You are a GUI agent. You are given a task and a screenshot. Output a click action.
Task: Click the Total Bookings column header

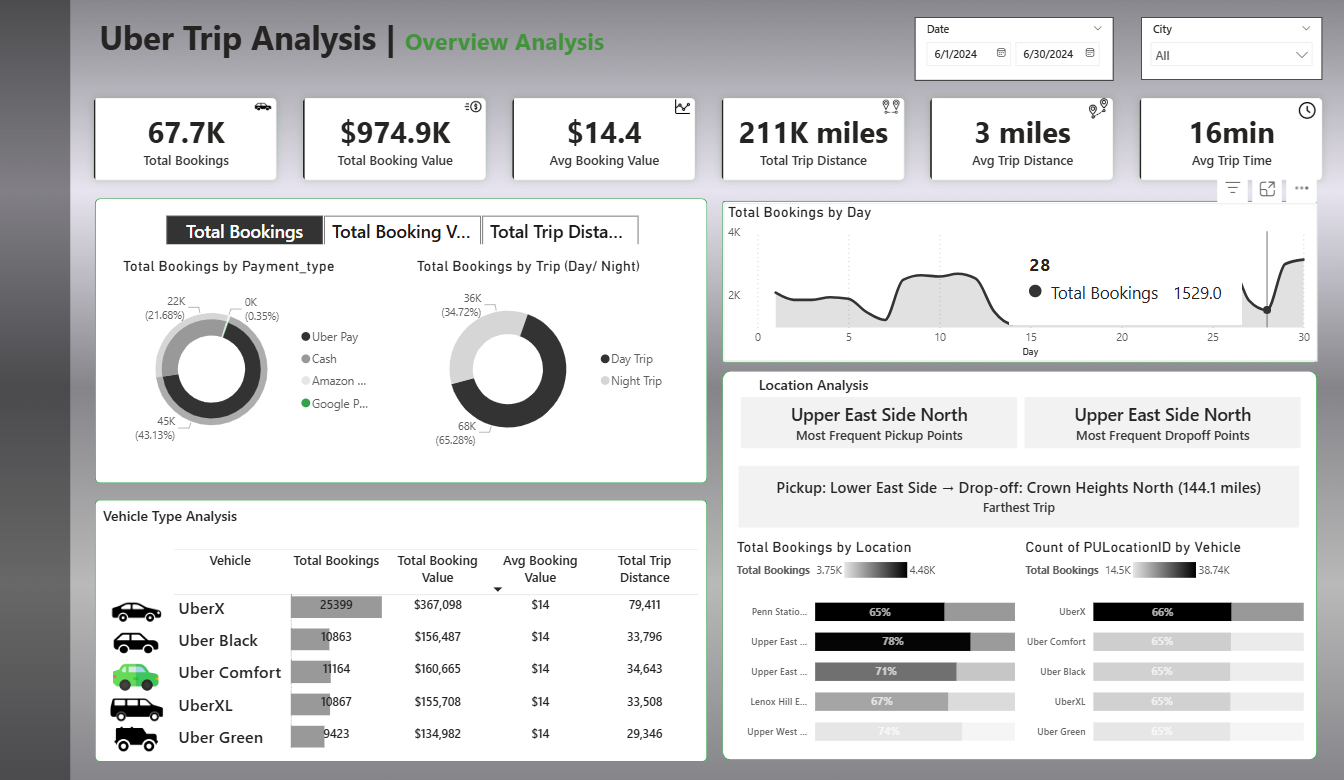point(336,561)
